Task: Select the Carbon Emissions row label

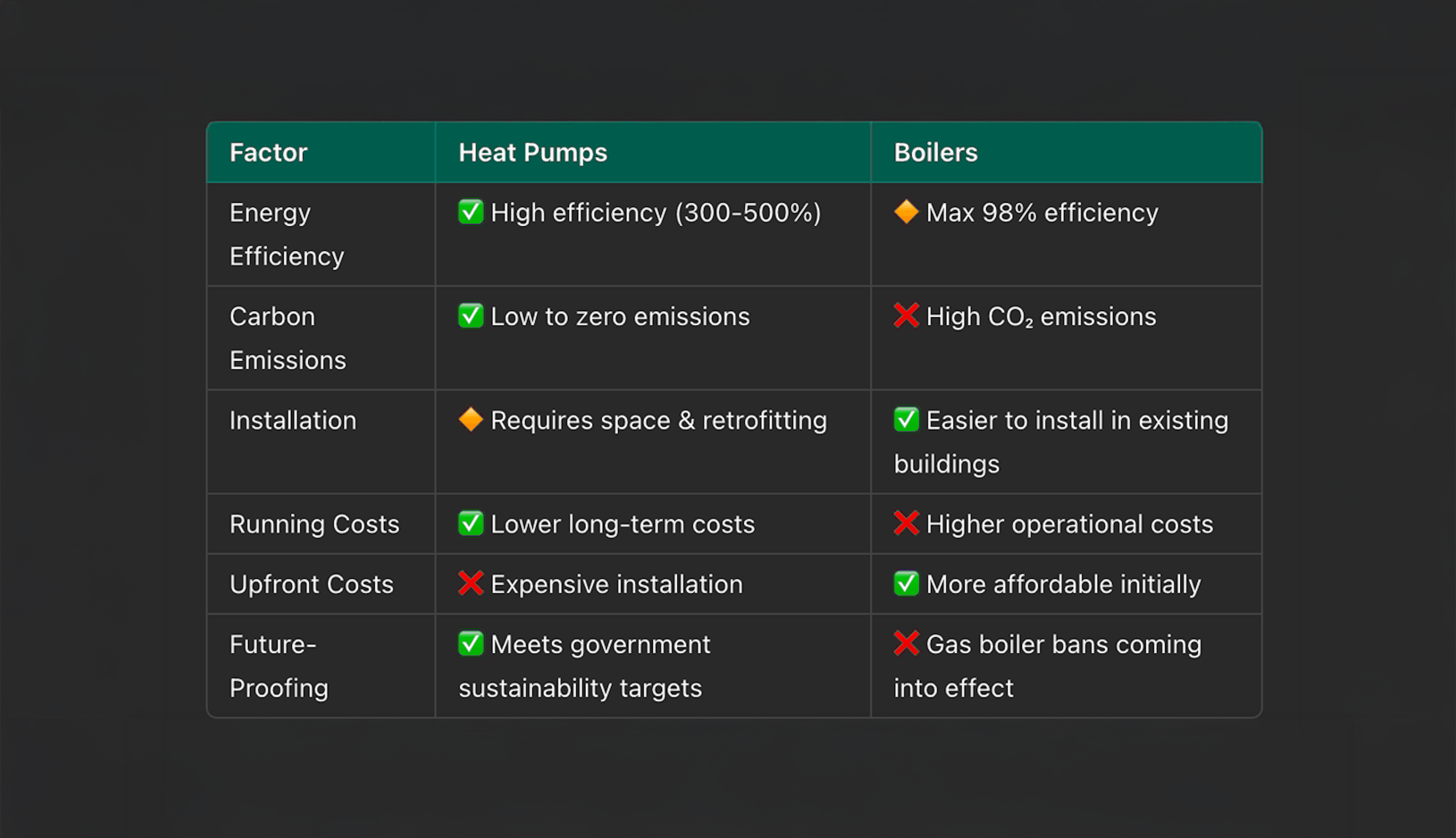Action: pyautogui.click(x=288, y=338)
